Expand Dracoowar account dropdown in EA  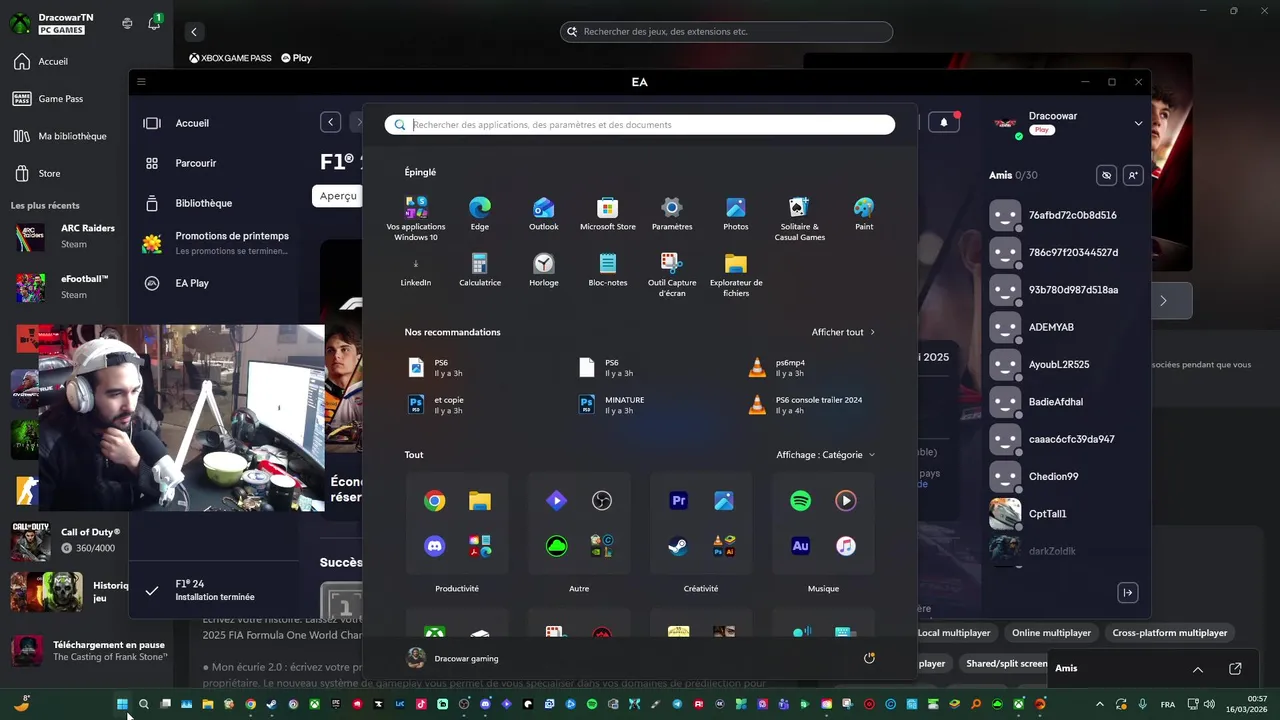coord(1138,123)
